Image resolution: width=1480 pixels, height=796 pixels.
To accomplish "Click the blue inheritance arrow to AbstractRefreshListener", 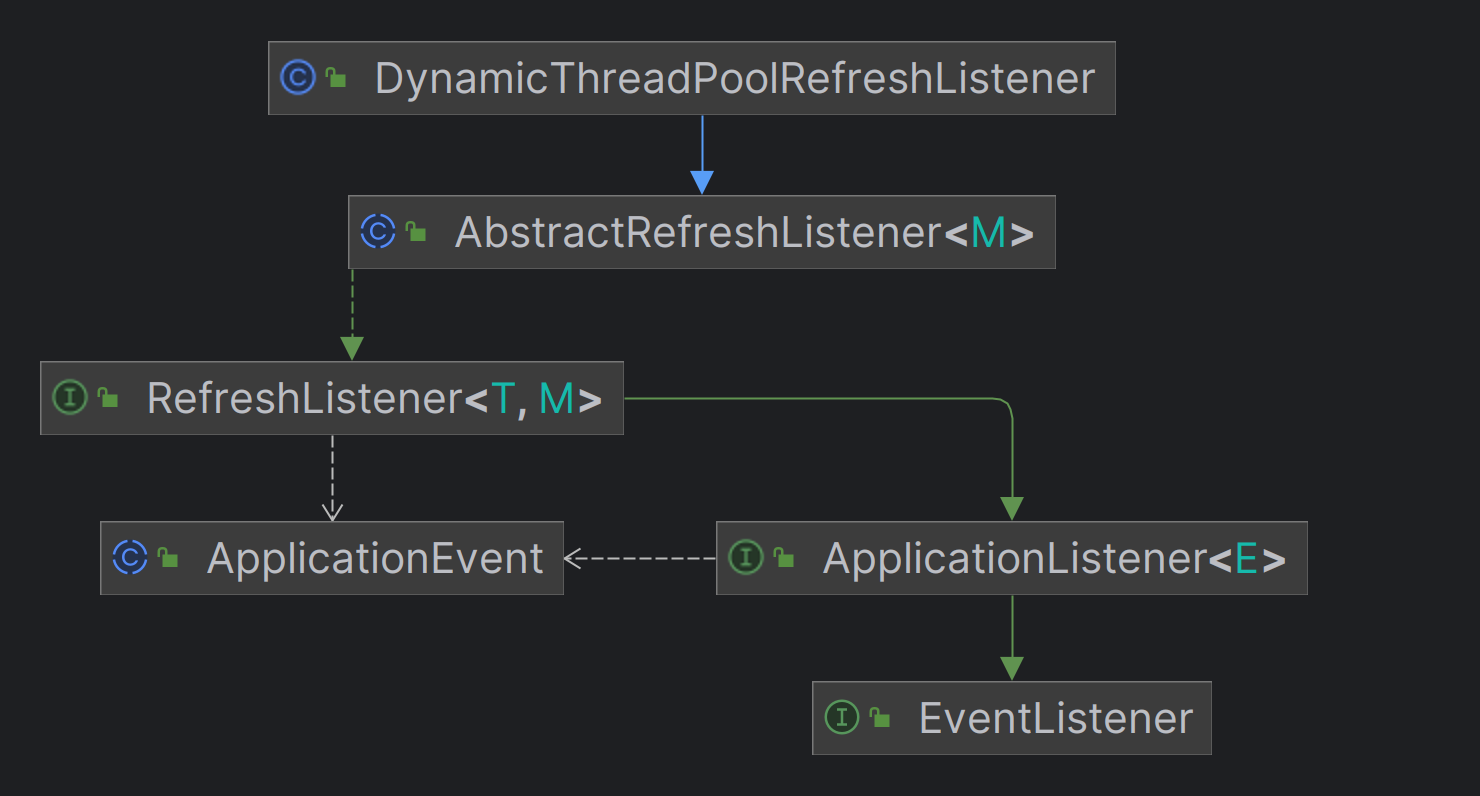I will (x=702, y=155).
